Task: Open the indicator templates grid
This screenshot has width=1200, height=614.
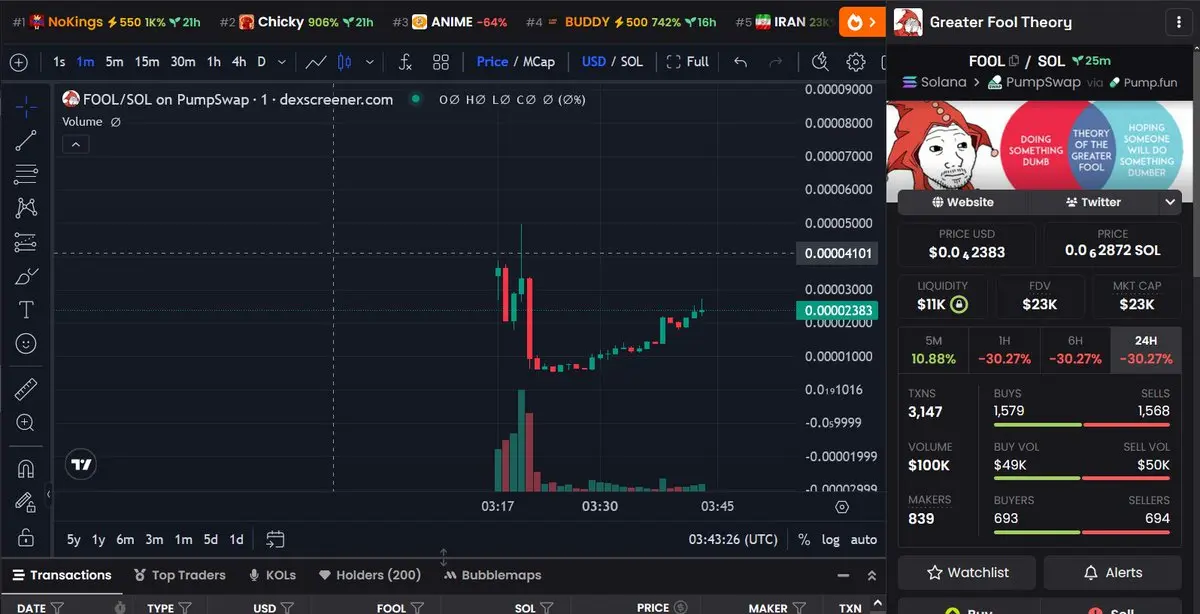Action: [441, 62]
